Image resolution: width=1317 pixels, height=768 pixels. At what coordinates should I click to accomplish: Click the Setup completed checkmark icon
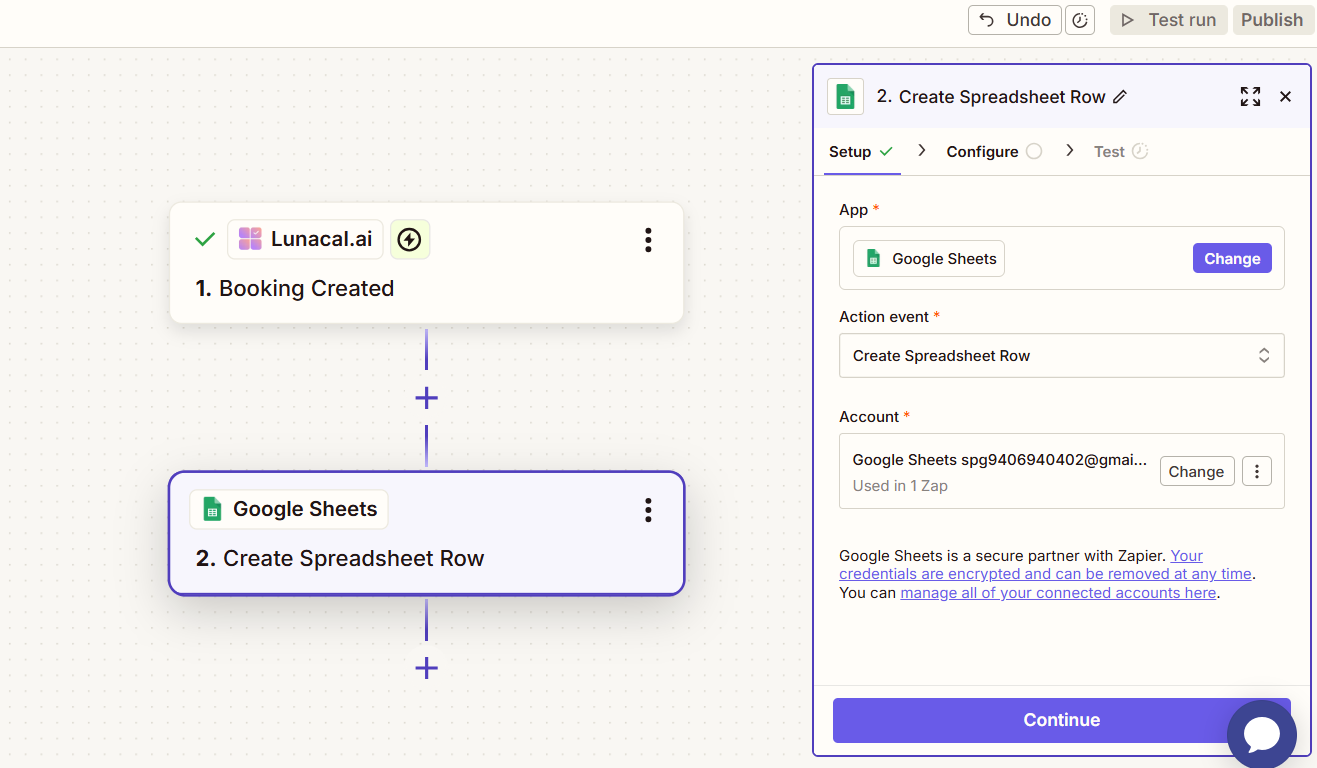click(886, 151)
